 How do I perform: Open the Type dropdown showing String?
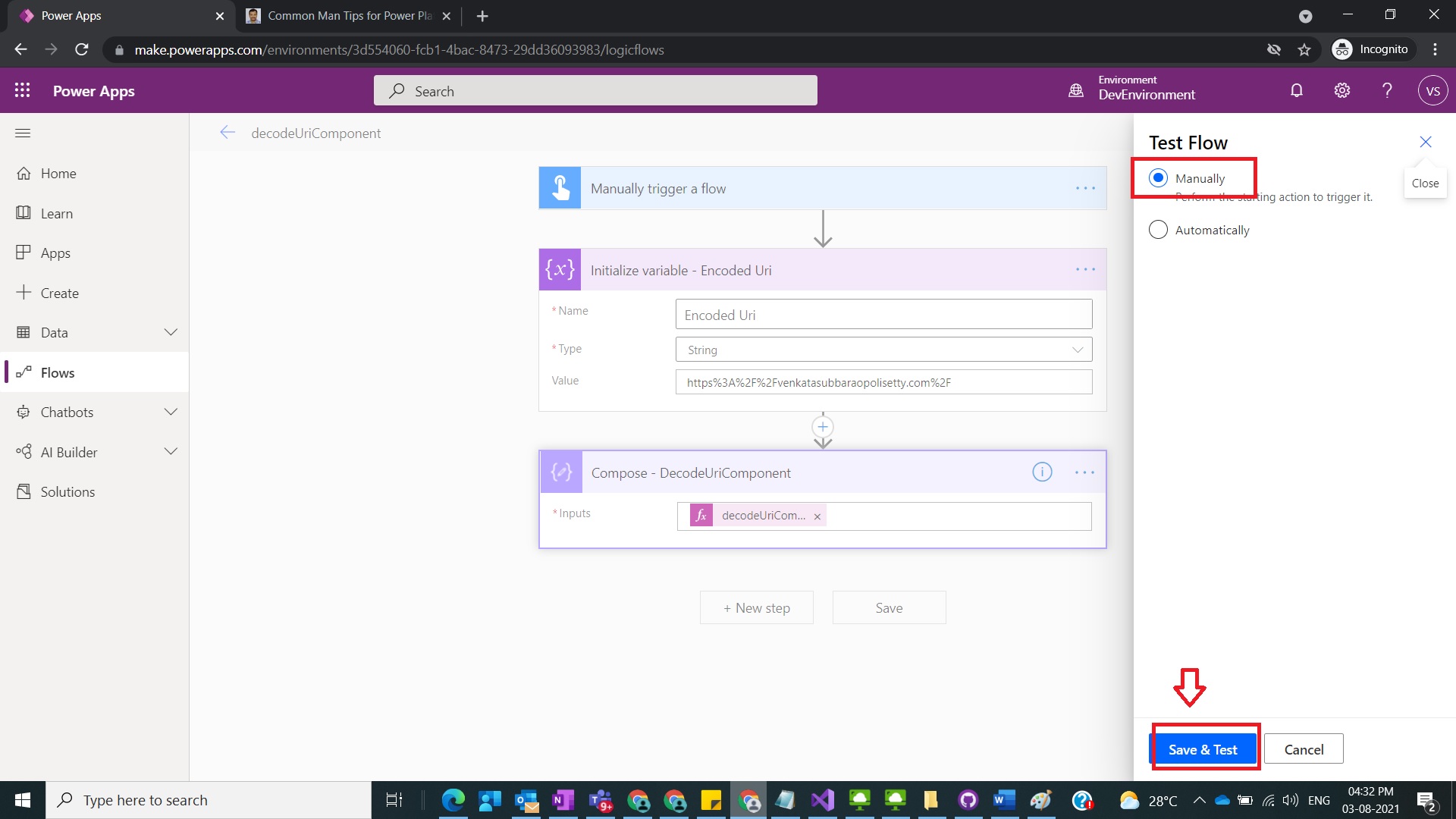[x=1077, y=349]
